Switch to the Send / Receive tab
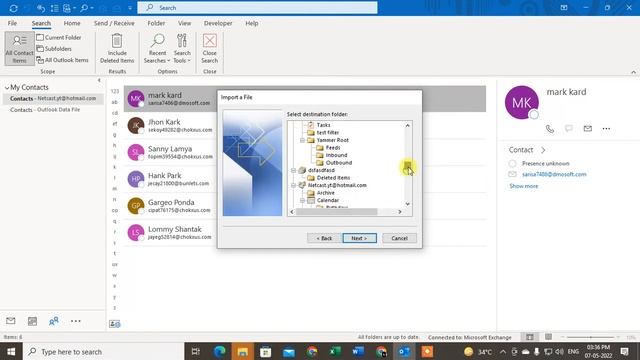The image size is (640, 360). 114,23
